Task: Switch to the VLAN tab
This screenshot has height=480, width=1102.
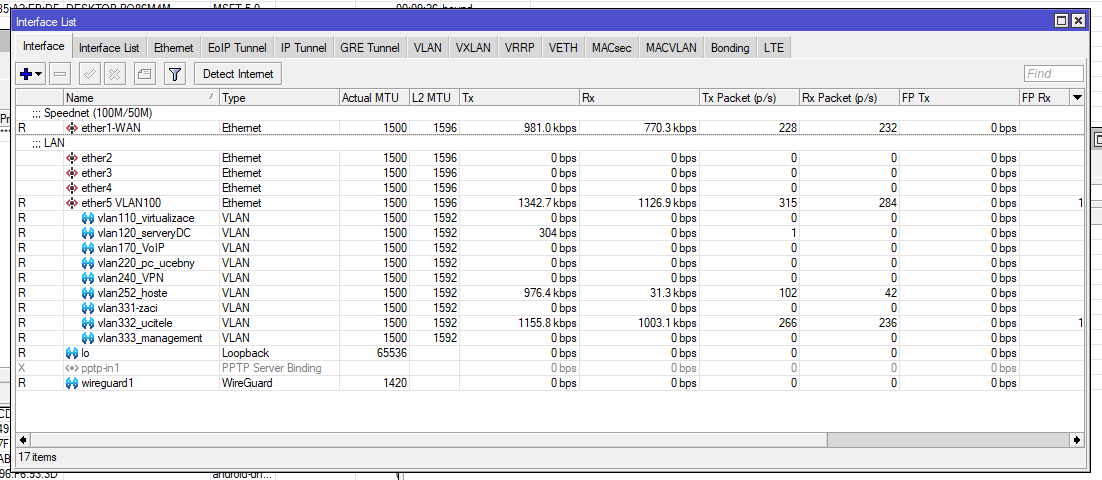Action: tap(427, 47)
